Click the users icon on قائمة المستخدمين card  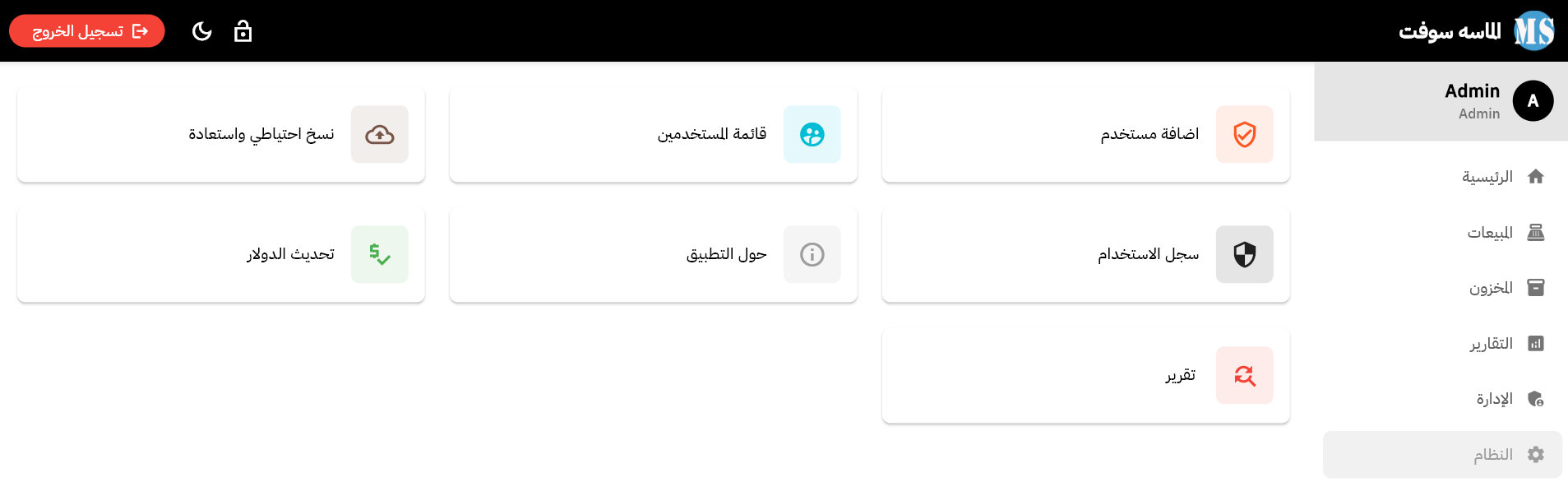click(812, 134)
